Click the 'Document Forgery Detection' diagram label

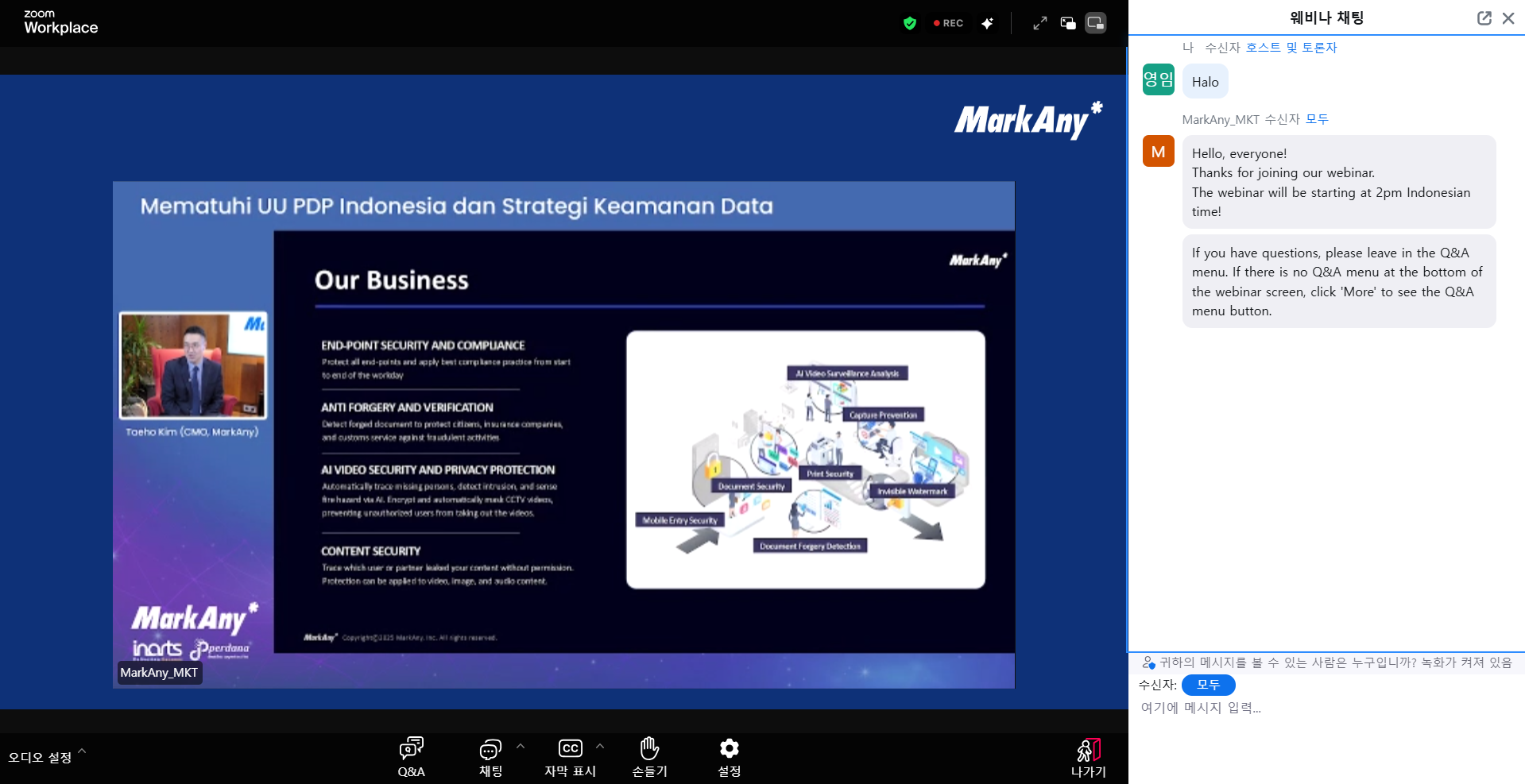(810, 546)
